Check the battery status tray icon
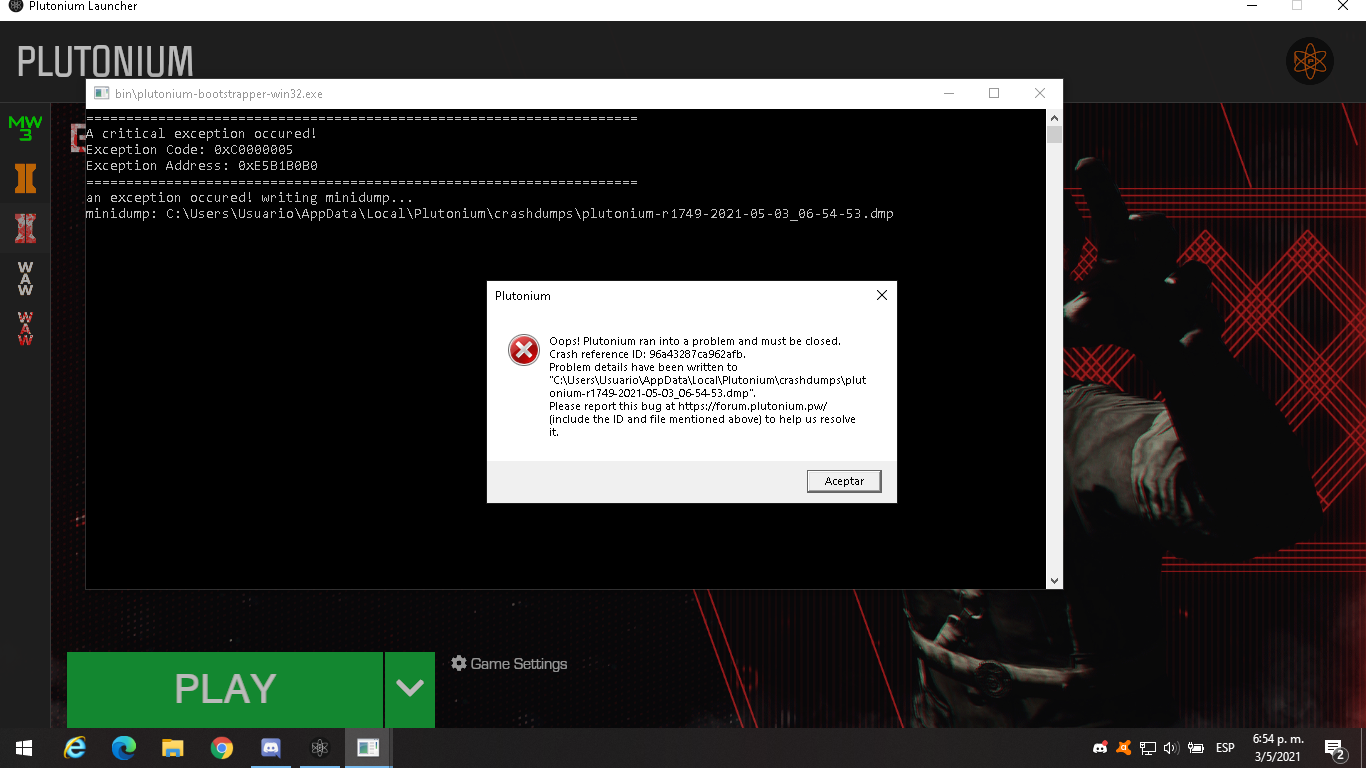The height and width of the screenshot is (768, 1366). [x=1195, y=748]
